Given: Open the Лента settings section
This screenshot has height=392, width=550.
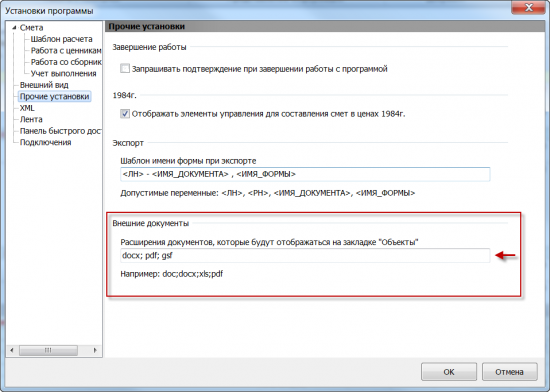Looking at the screenshot, I should pyautogui.click(x=31, y=119).
